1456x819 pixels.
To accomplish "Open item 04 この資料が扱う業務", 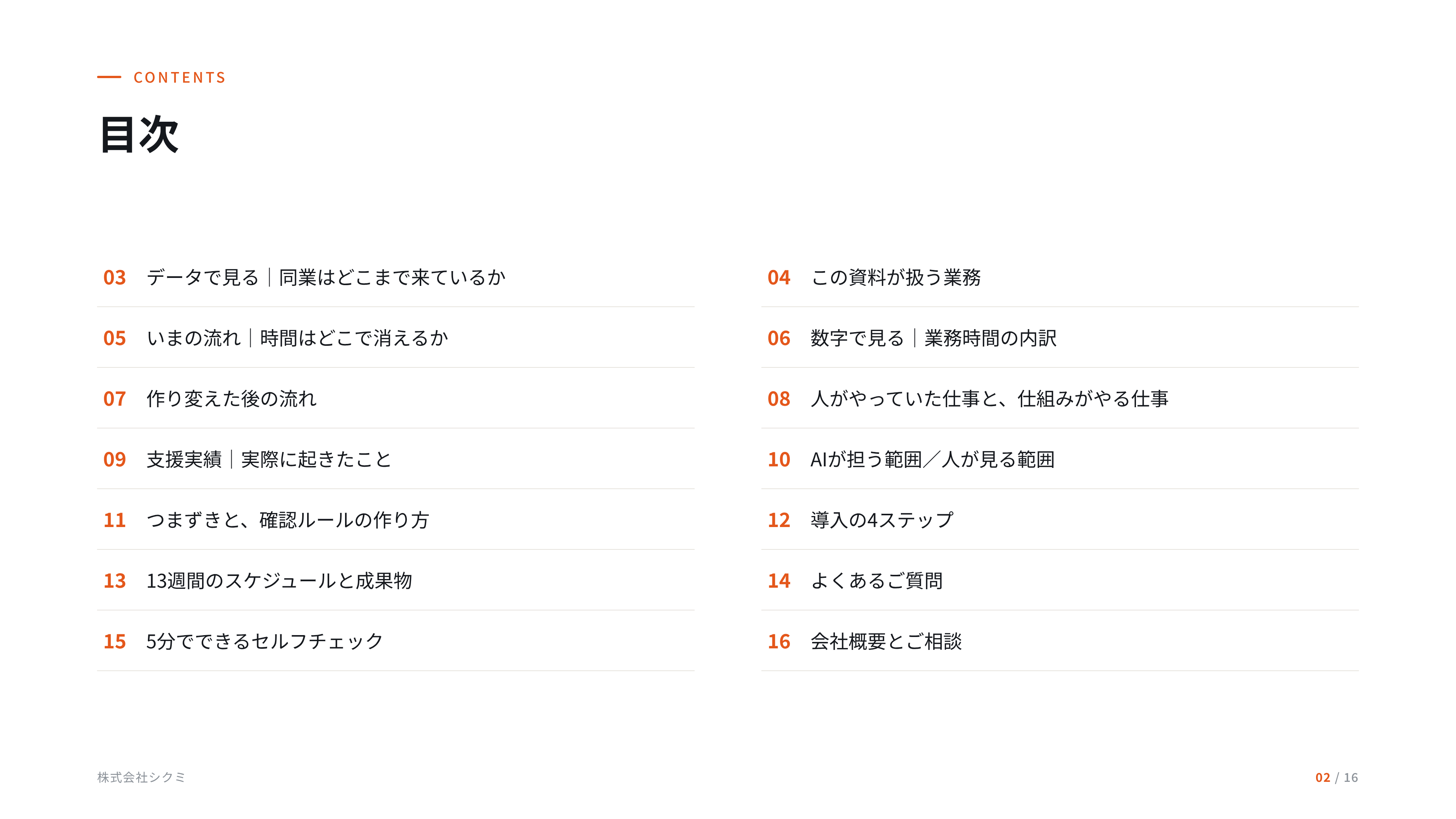I will click(x=1060, y=277).
